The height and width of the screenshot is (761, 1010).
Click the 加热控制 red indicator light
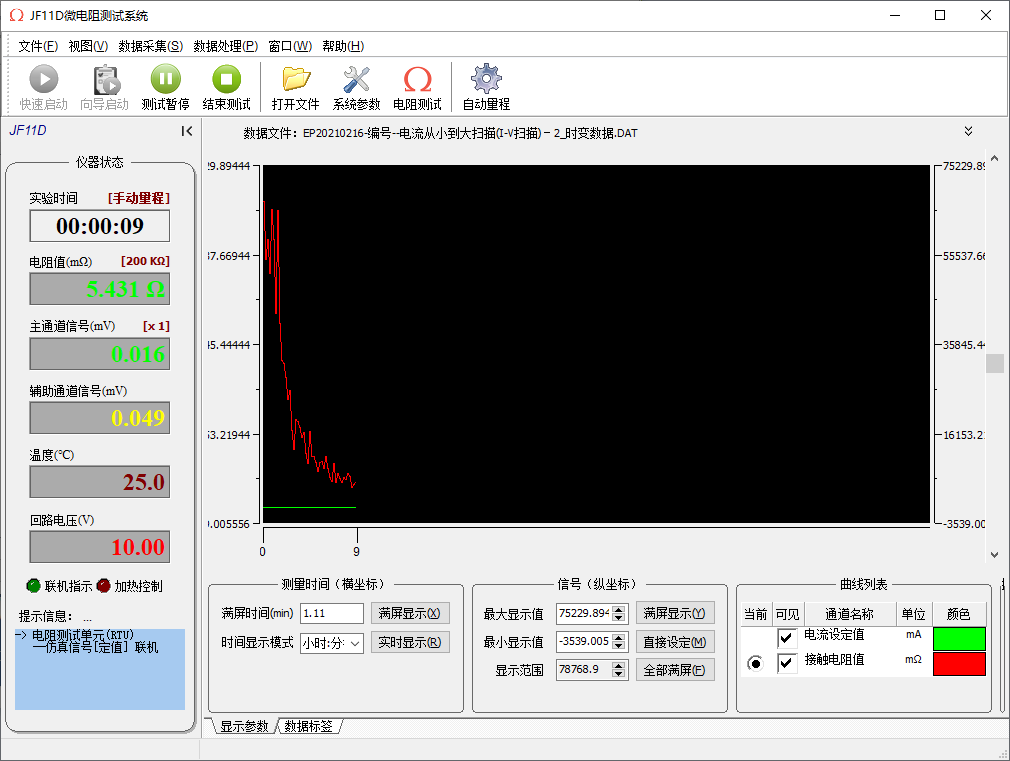tap(103, 586)
